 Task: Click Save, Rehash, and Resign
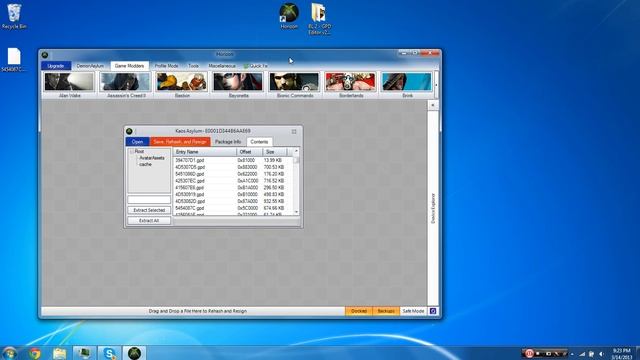click(x=180, y=142)
